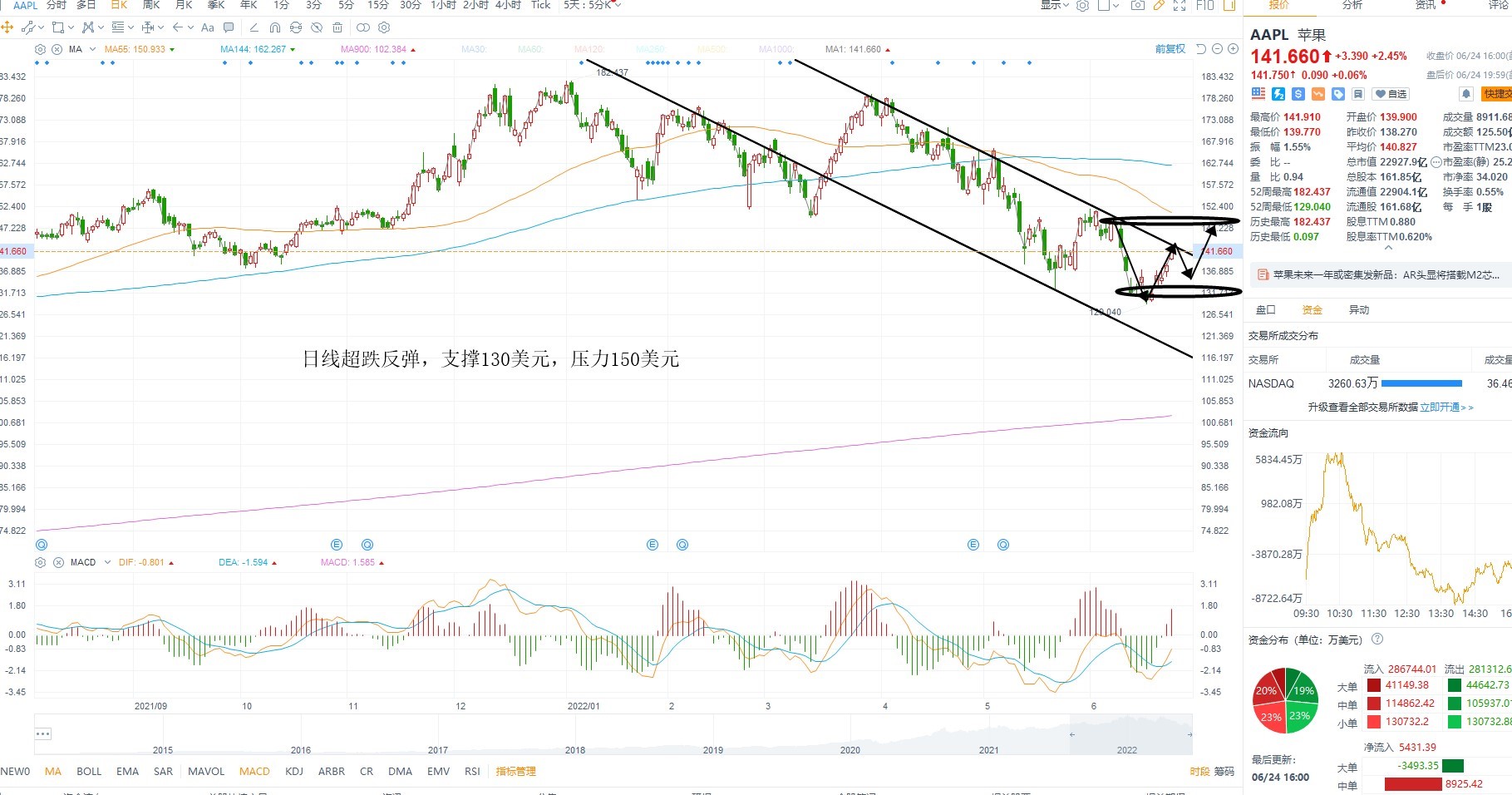1512x795 pixels.
Task: Open 指标管理 indicator management
Action: coord(515,771)
